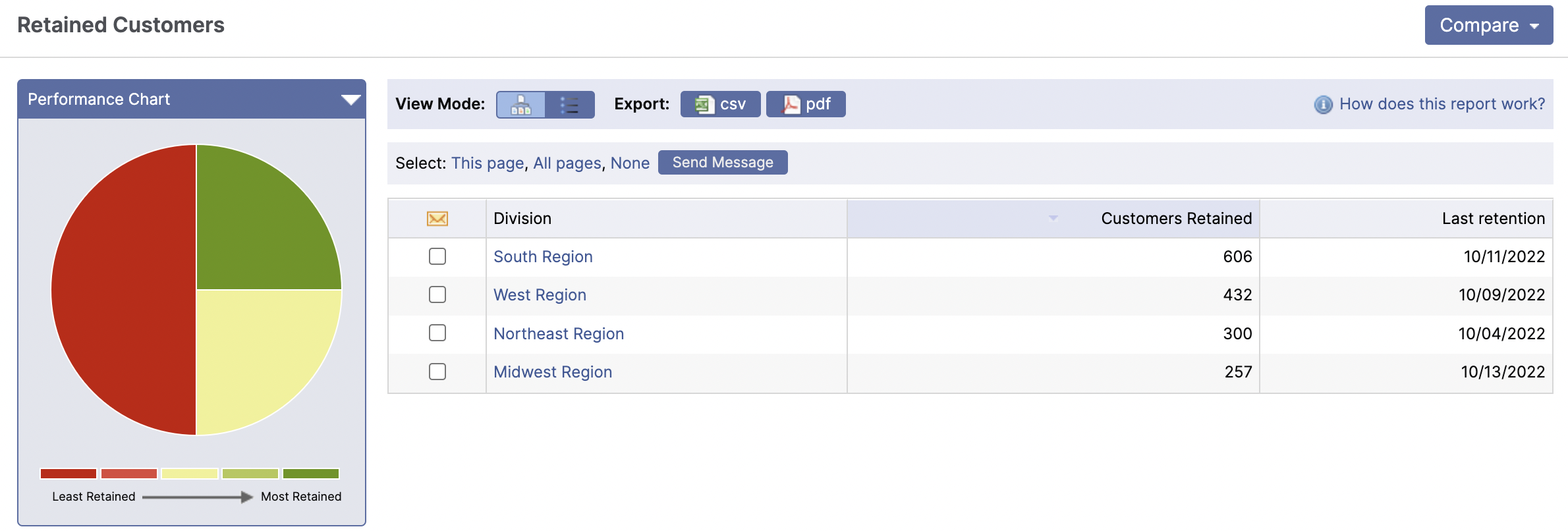The height and width of the screenshot is (531, 1568).
Task: Click the value 300 for Northeast Region
Action: click(x=1237, y=334)
